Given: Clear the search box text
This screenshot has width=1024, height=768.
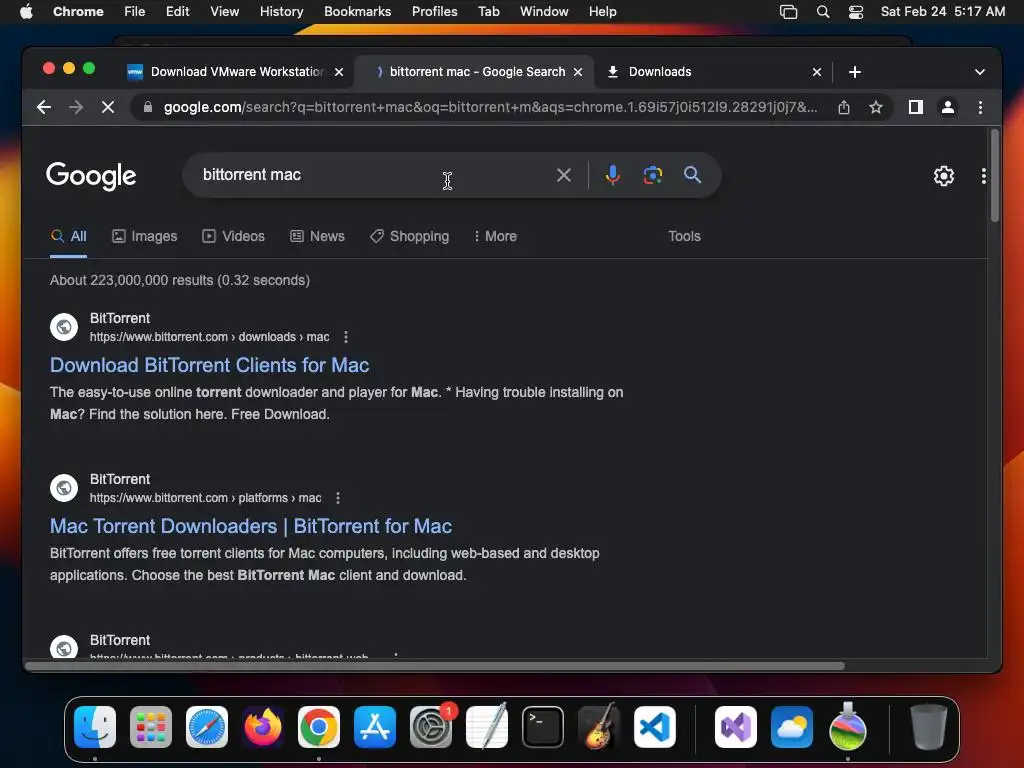Looking at the screenshot, I should pos(564,175).
